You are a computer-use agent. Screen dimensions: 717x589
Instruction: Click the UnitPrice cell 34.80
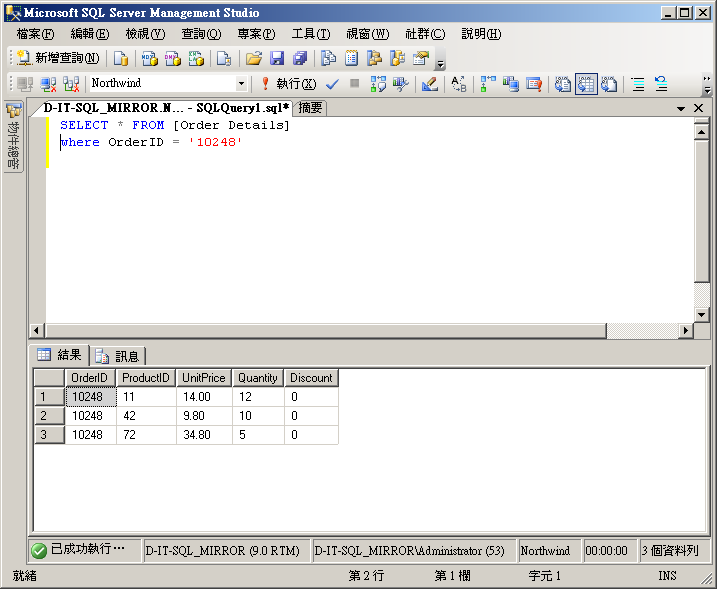[204, 434]
